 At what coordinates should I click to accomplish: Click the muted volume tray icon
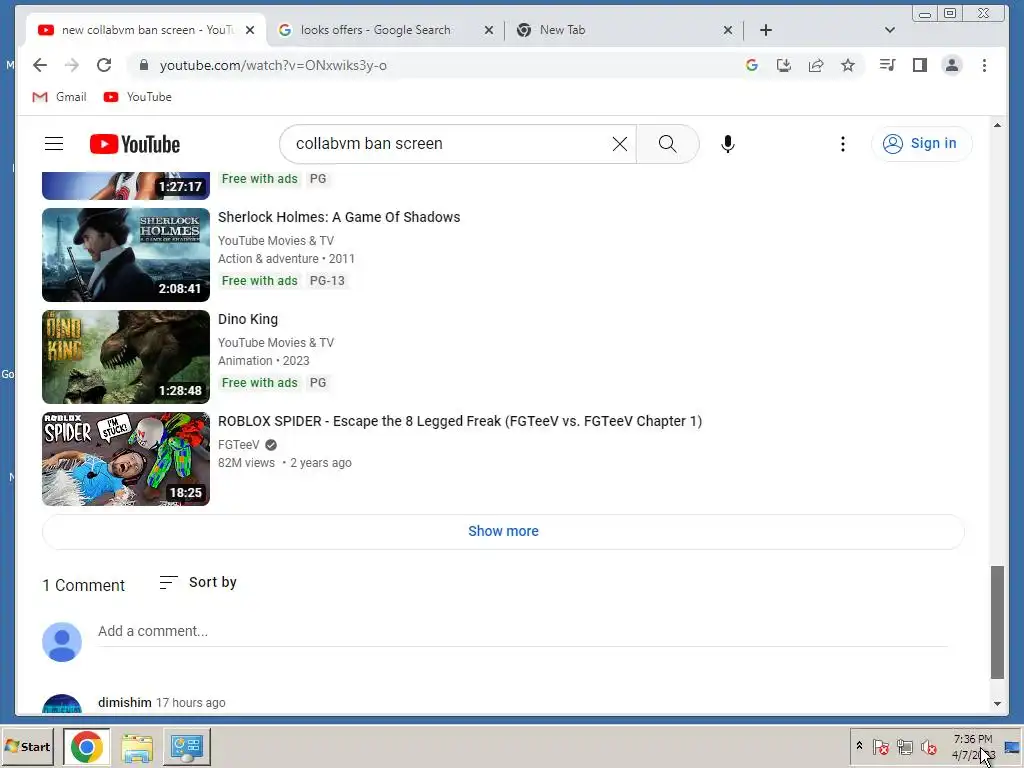coord(929,746)
